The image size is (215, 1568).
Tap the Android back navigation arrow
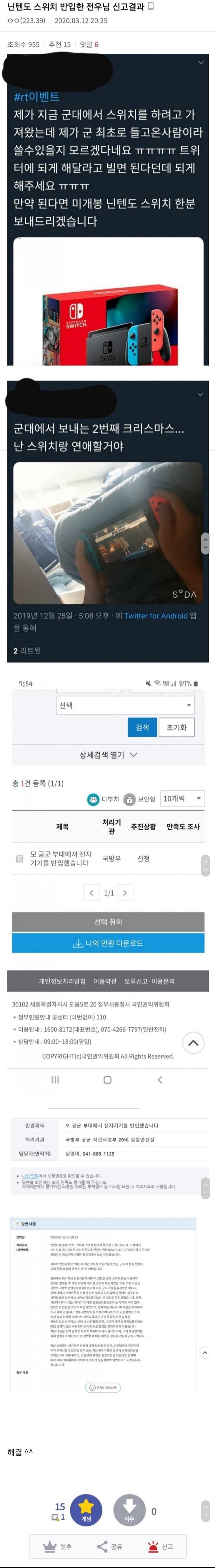tap(160, 1079)
